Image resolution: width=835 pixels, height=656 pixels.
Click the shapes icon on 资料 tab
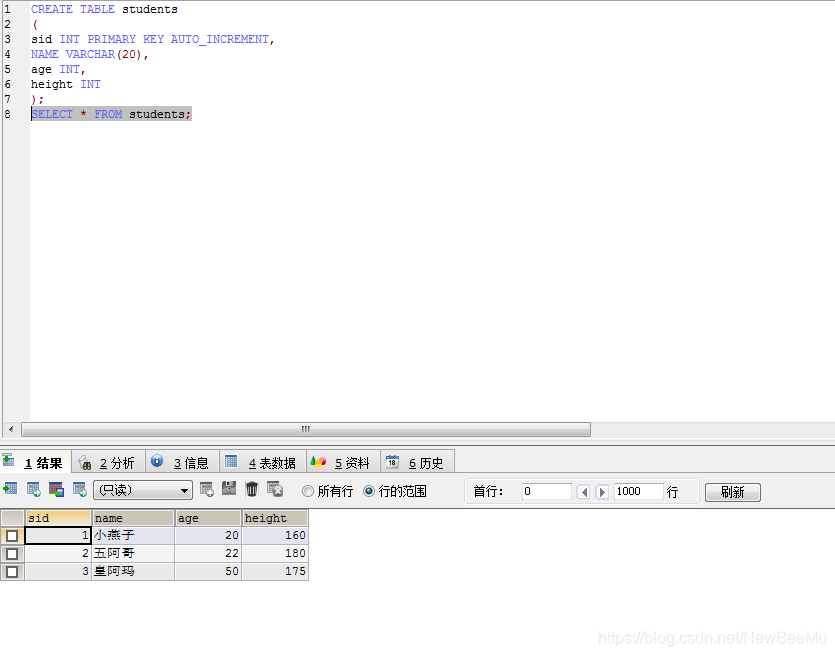point(318,461)
